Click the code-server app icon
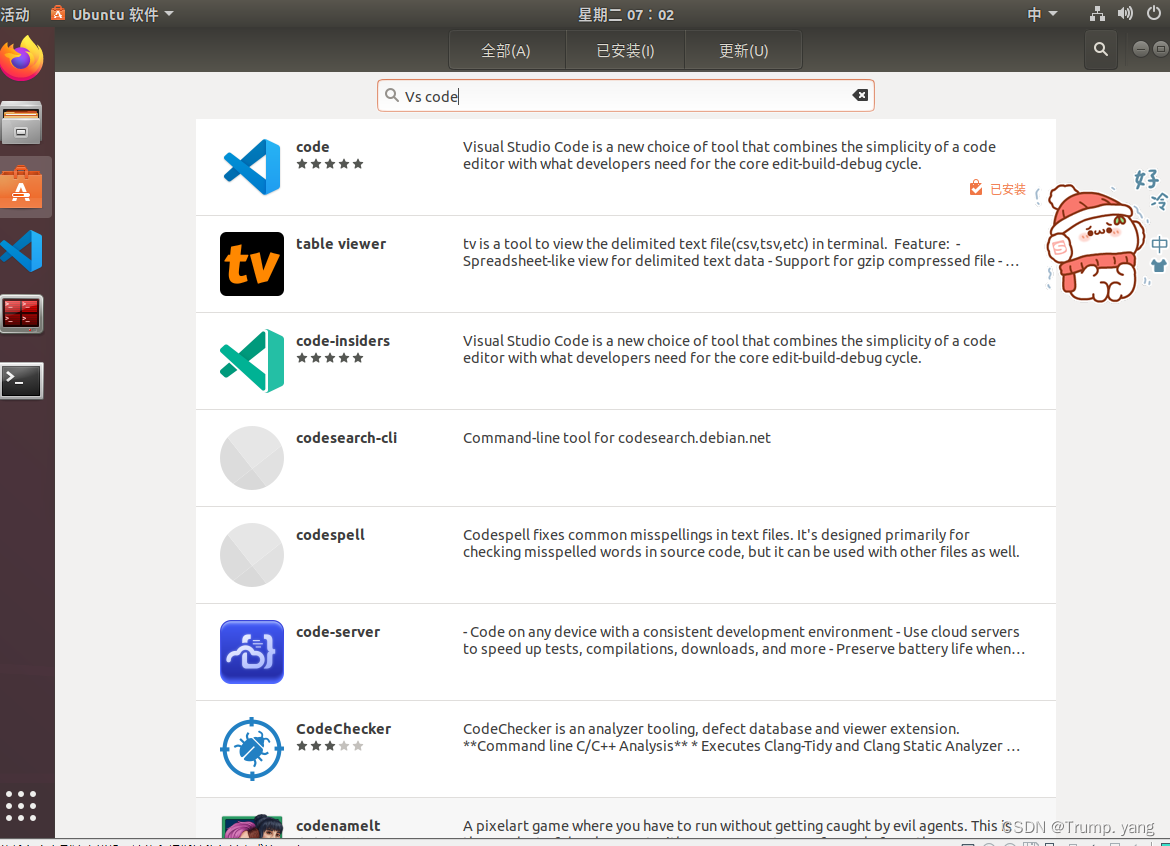The width and height of the screenshot is (1170, 846). pos(251,652)
